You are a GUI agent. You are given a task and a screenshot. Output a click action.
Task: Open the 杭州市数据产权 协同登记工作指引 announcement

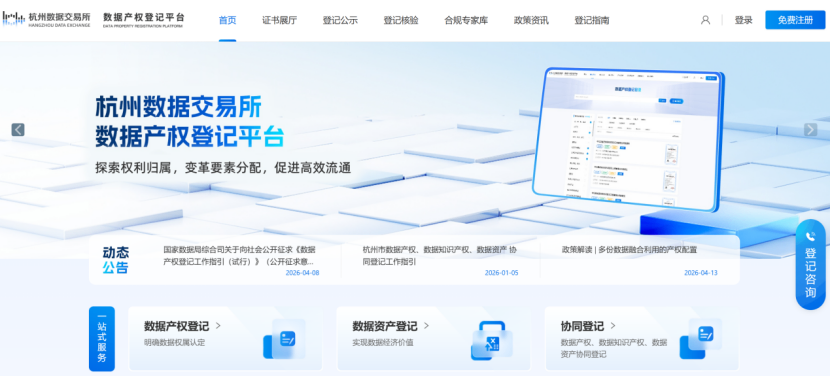click(440, 255)
